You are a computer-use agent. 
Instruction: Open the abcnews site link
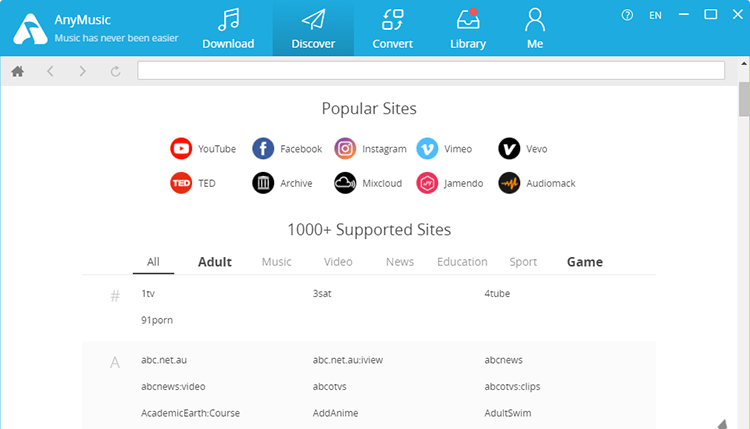click(503, 360)
